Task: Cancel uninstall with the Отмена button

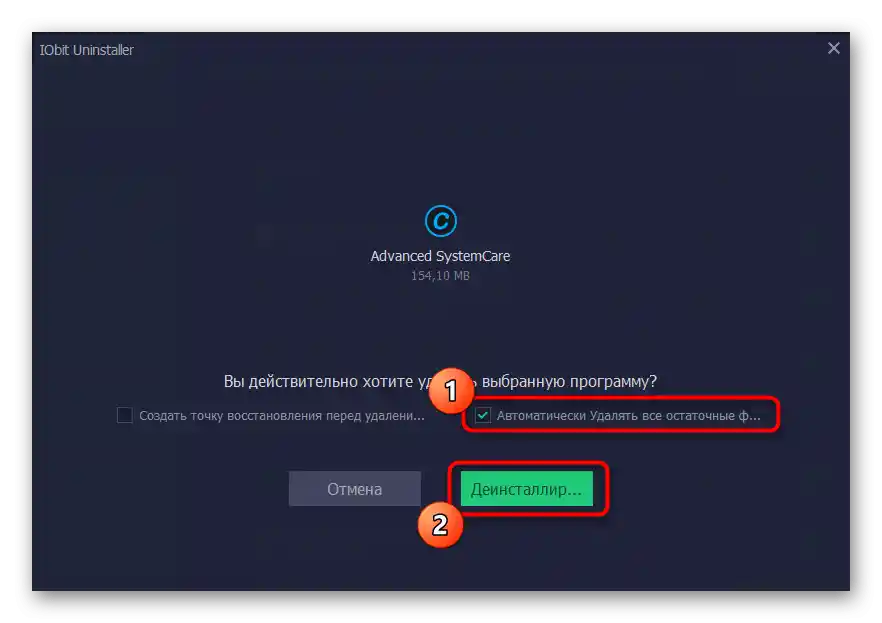Action: [355, 489]
